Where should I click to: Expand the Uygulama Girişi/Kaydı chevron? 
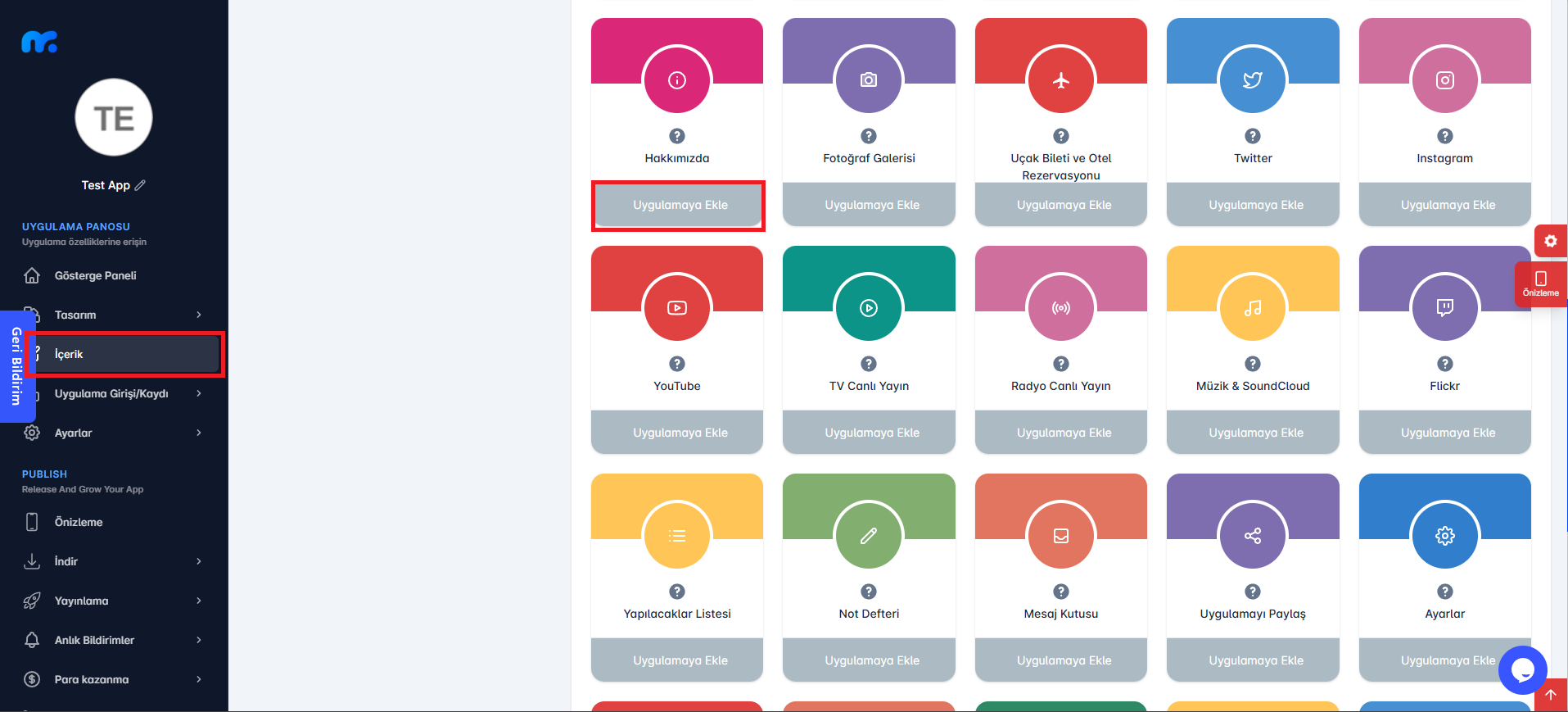point(199,393)
